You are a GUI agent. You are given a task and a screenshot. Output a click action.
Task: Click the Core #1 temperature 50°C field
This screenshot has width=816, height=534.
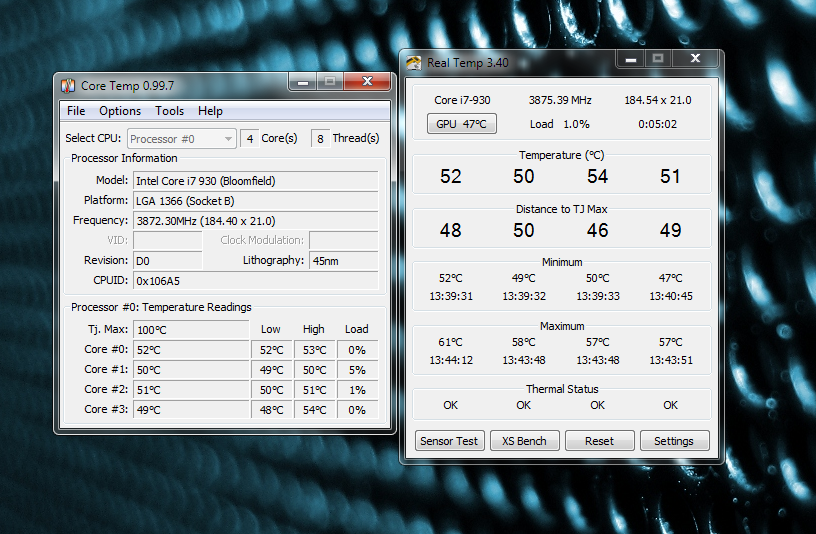point(191,370)
